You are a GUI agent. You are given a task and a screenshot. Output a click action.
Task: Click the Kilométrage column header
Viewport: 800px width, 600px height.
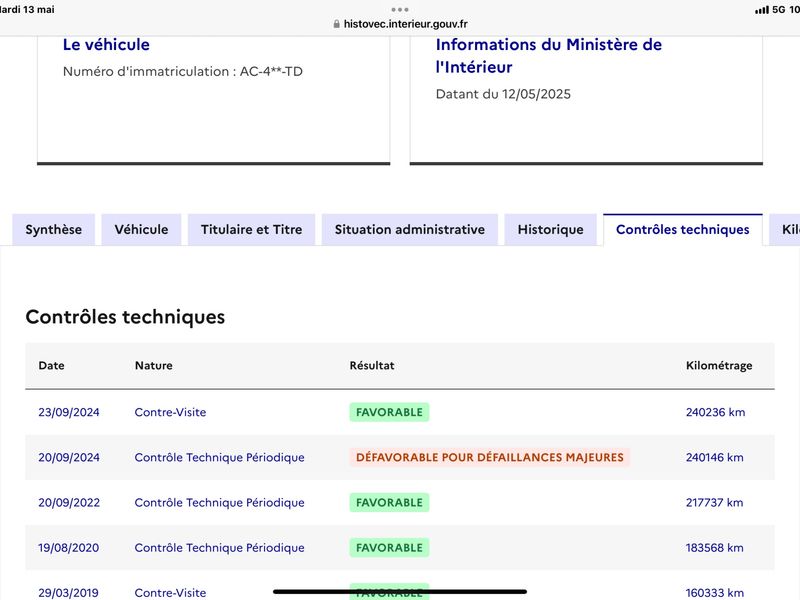[719, 365]
